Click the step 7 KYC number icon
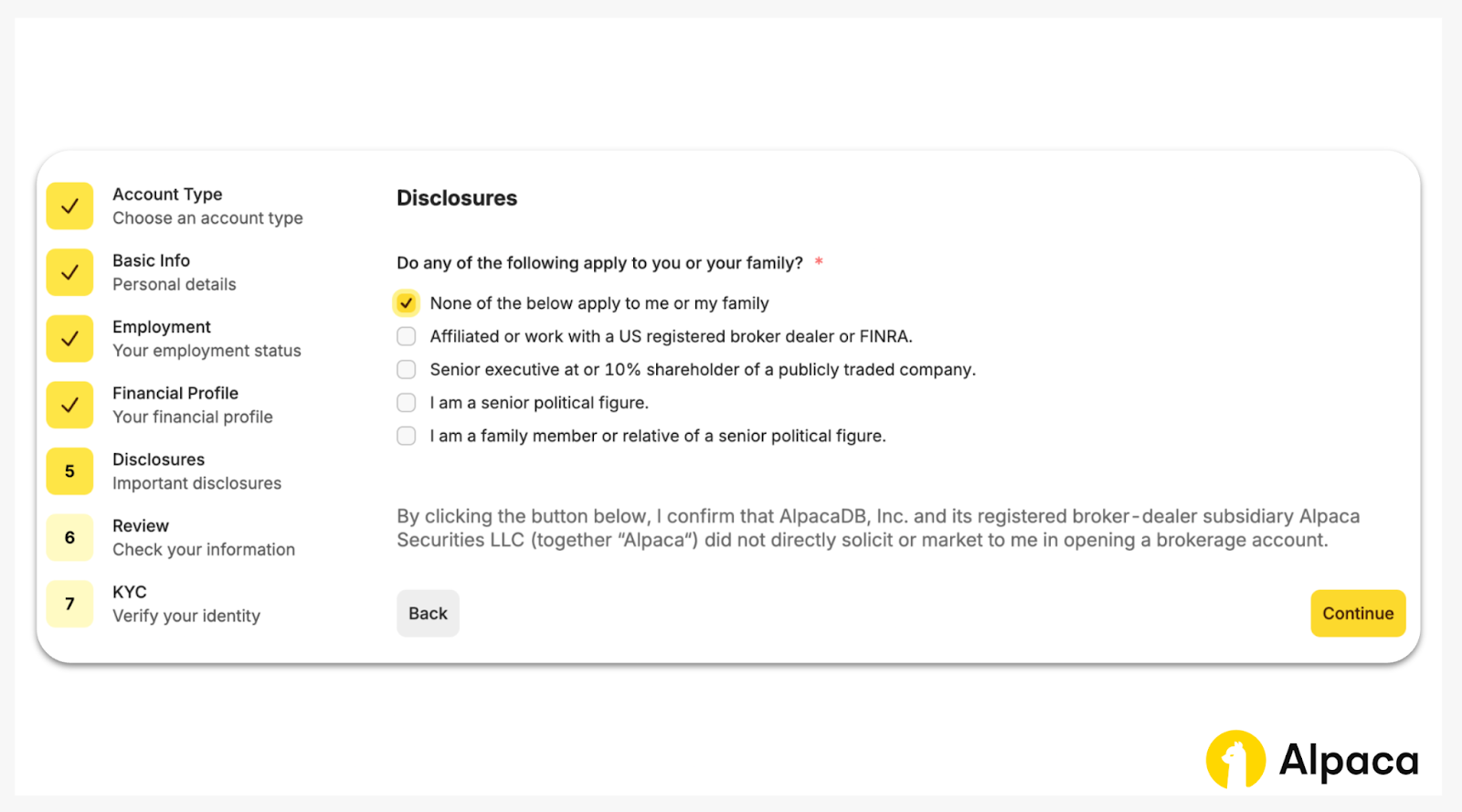The image size is (1462, 812). pyautogui.click(x=69, y=604)
